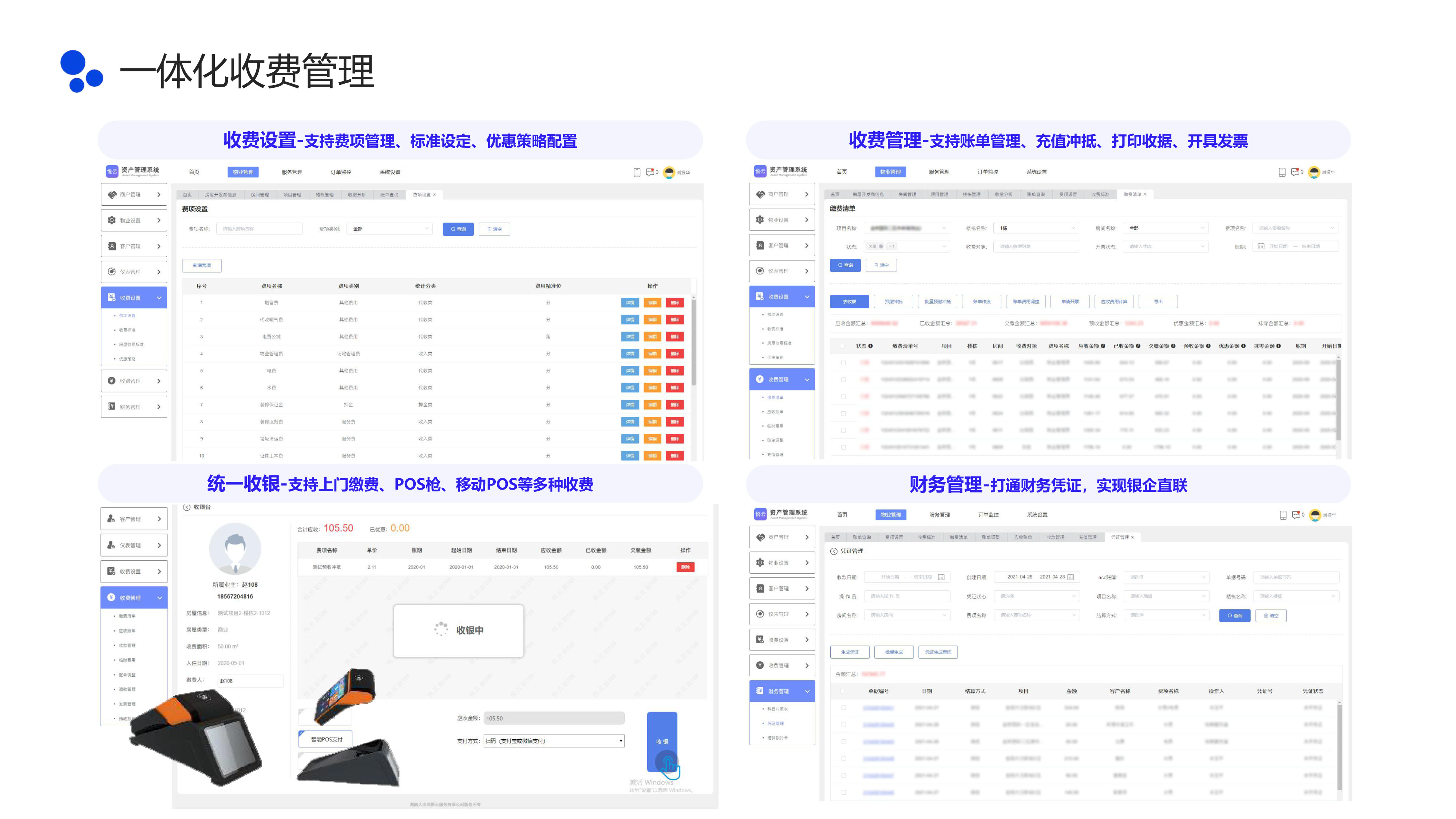Close the 缴费清单 tab with its X
1456x819 pixels.
[1145, 194]
